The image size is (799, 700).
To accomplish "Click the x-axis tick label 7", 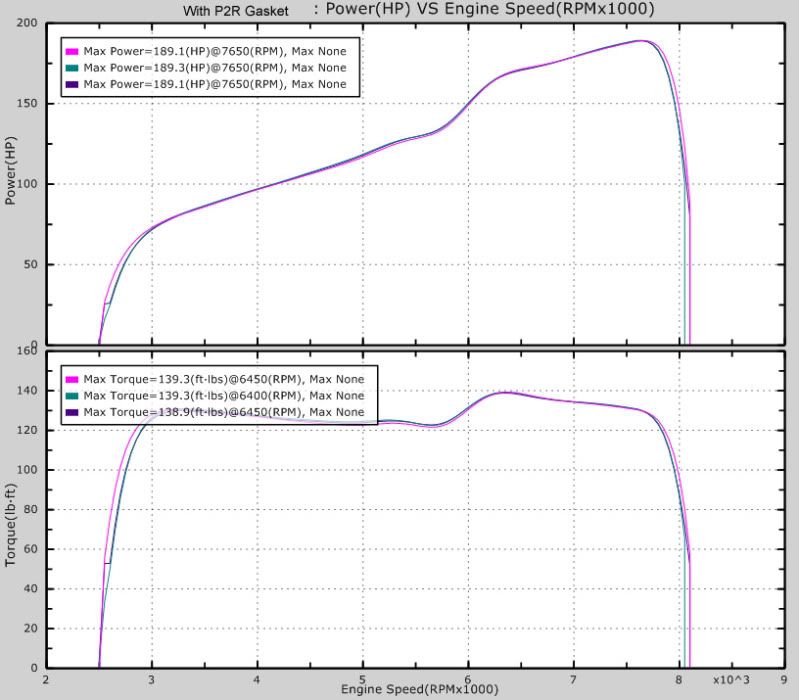I will tap(573, 680).
